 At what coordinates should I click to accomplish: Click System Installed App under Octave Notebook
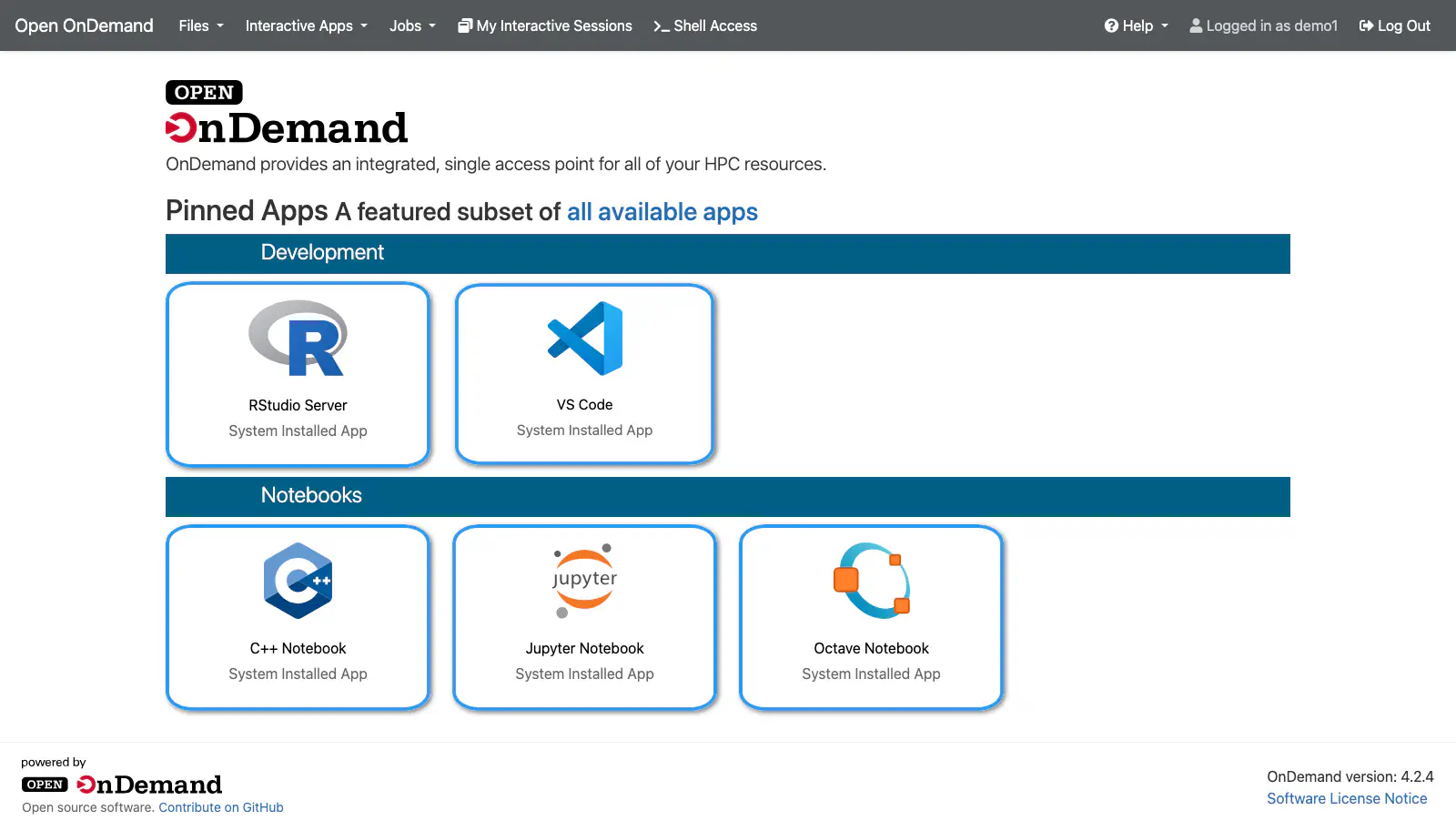click(872, 674)
